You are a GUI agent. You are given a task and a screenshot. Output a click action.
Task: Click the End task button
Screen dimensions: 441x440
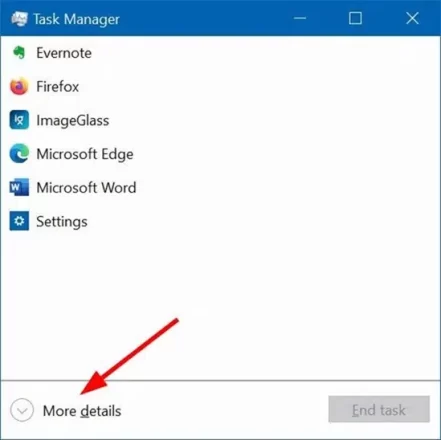(379, 409)
